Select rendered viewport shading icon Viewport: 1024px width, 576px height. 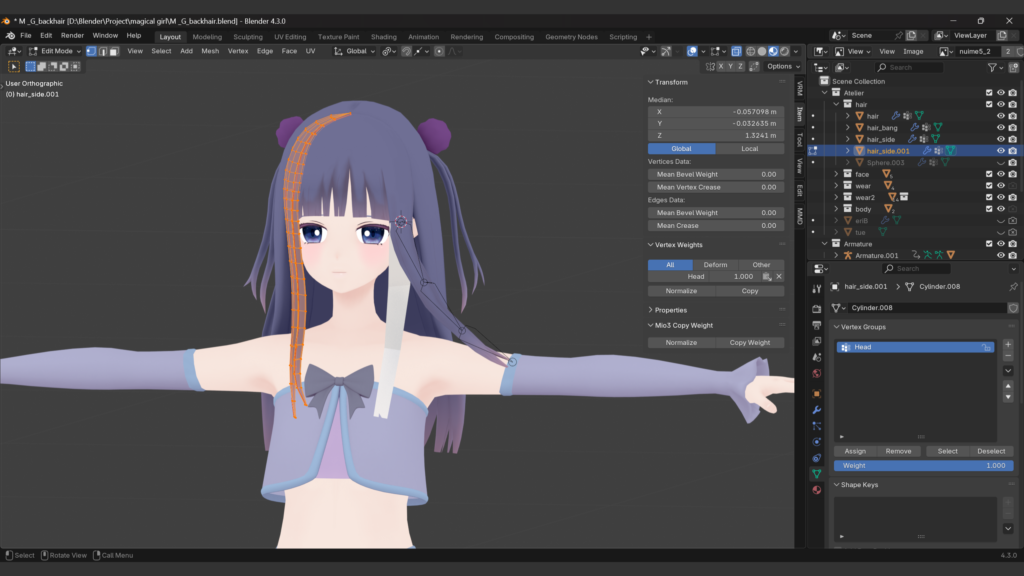(785, 51)
